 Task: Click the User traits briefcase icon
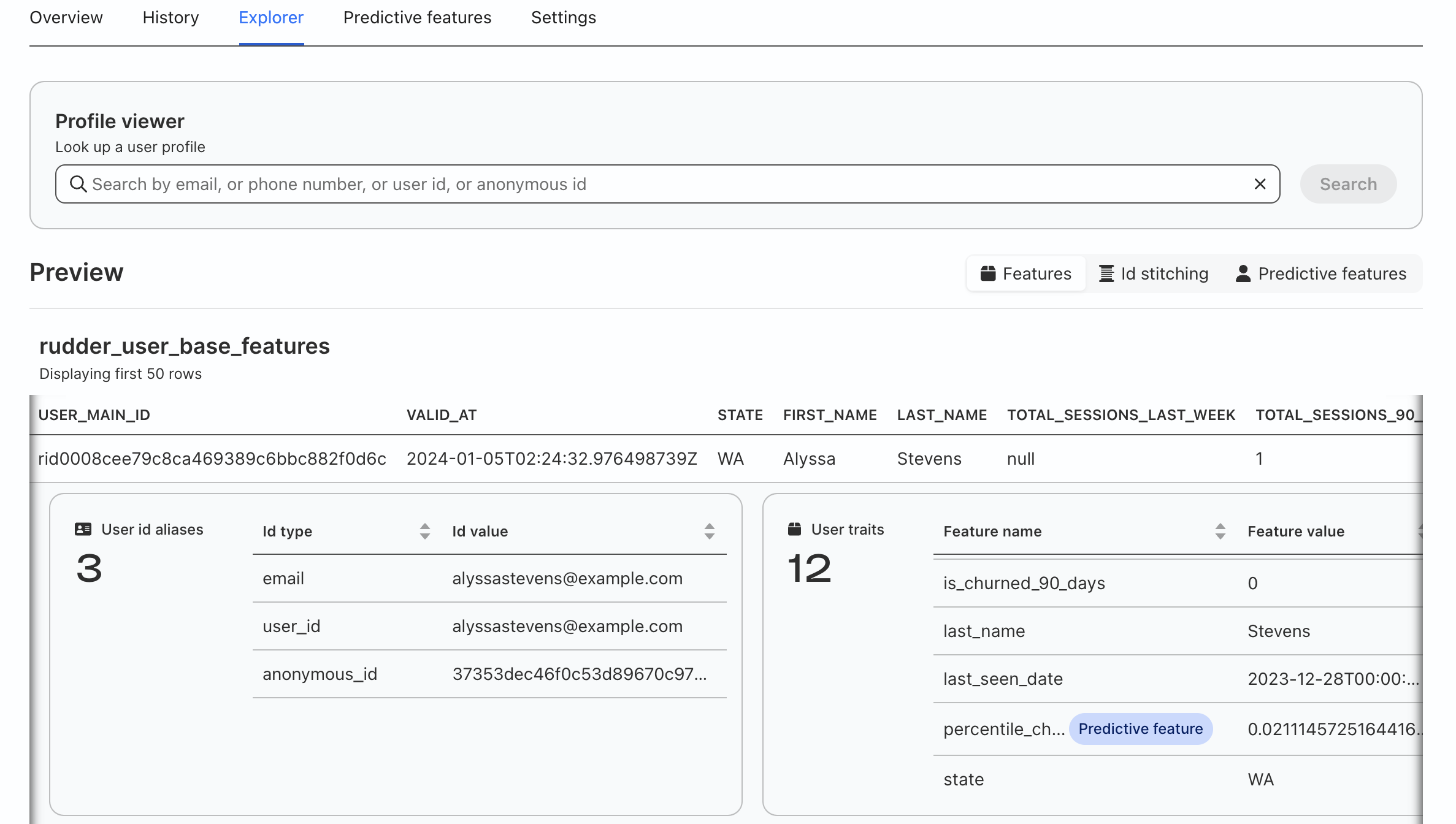[x=794, y=528]
